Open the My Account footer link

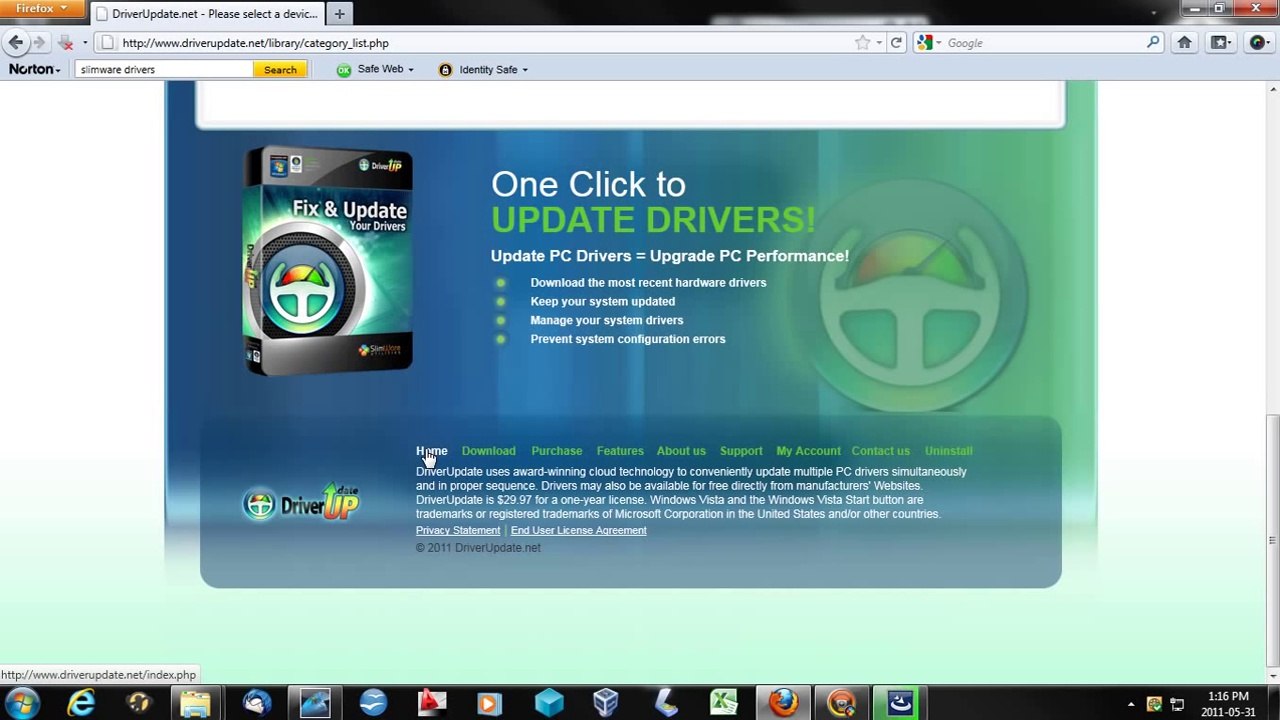point(808,451)
